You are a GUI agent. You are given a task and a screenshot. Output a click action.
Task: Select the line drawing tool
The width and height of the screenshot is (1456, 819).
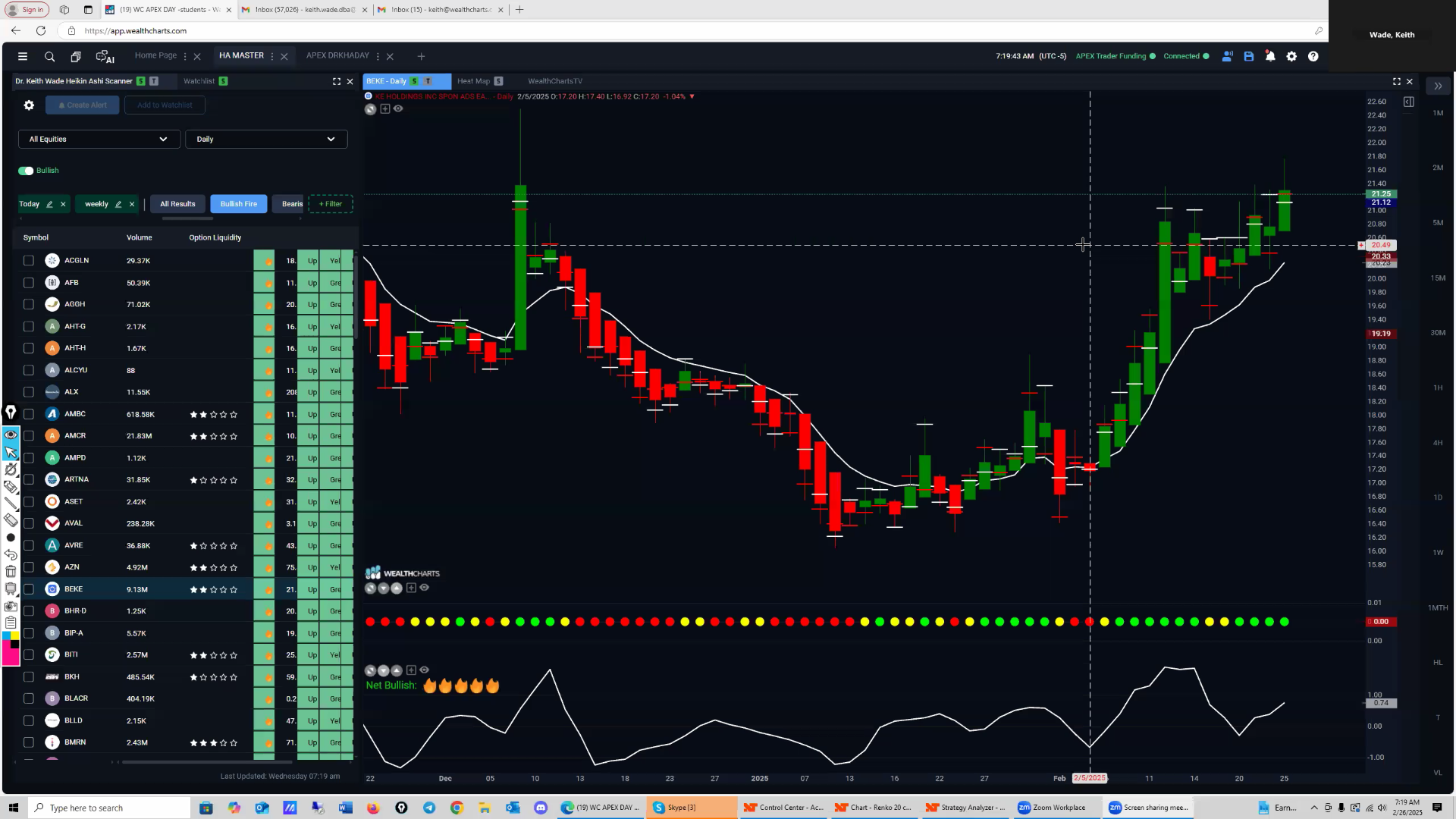click(11, 504)
